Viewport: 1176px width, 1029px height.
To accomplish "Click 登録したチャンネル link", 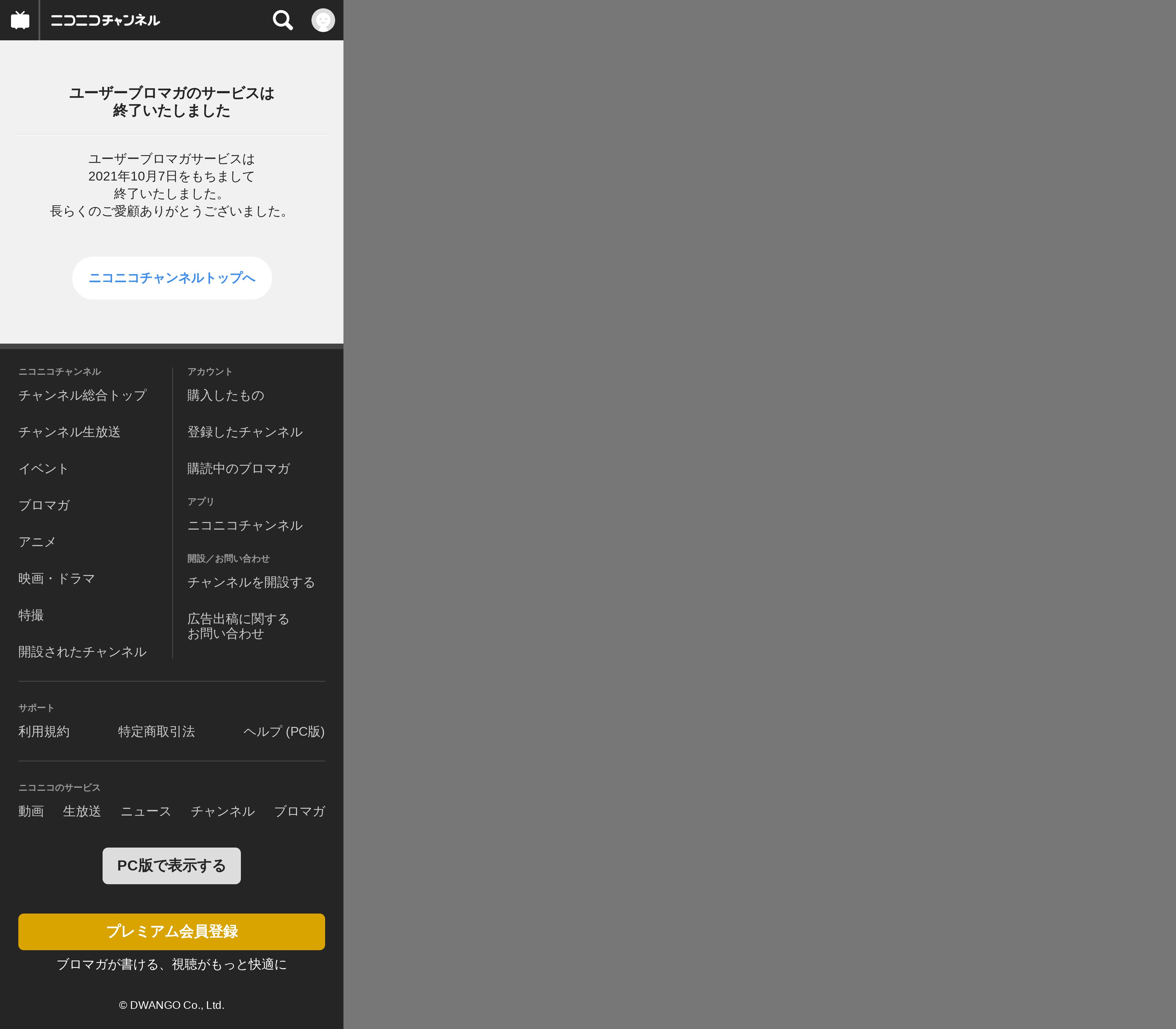I will [245, 432].
